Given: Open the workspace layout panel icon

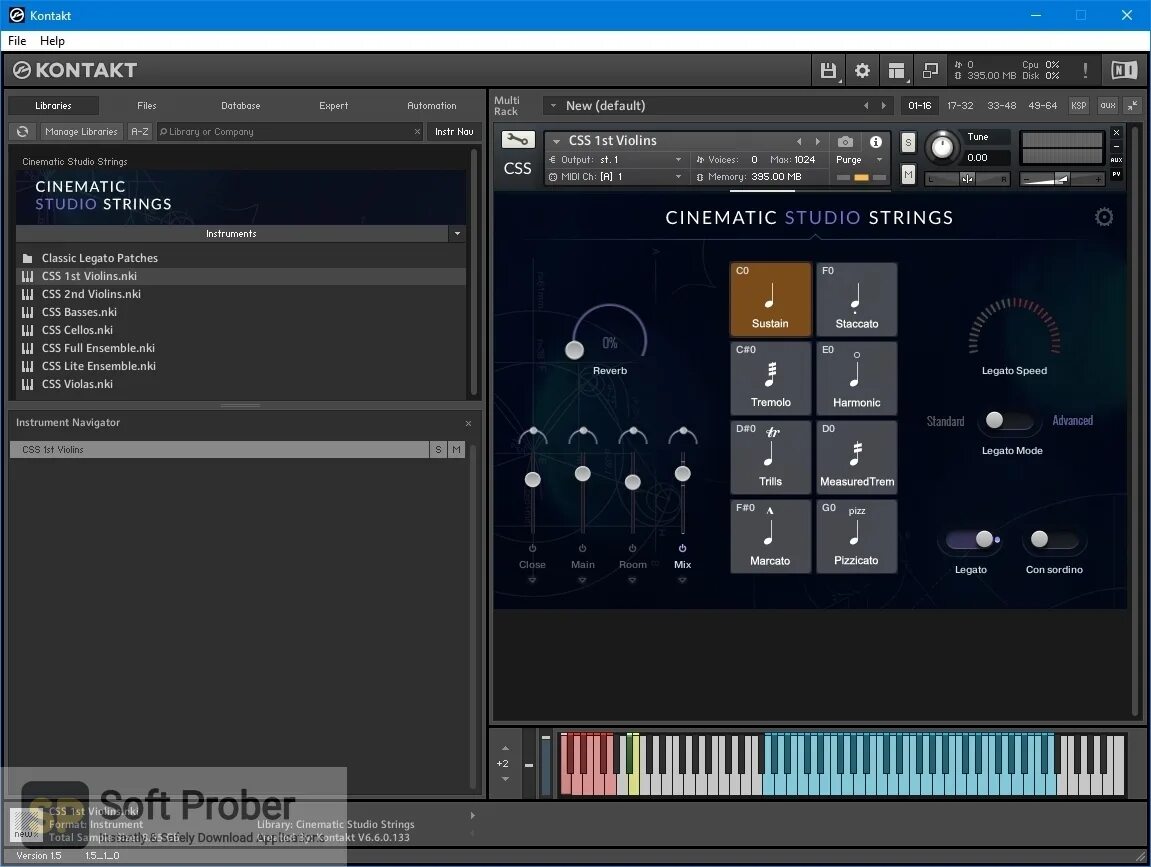Looking at the screenshot, I should (x=896, y=70).
